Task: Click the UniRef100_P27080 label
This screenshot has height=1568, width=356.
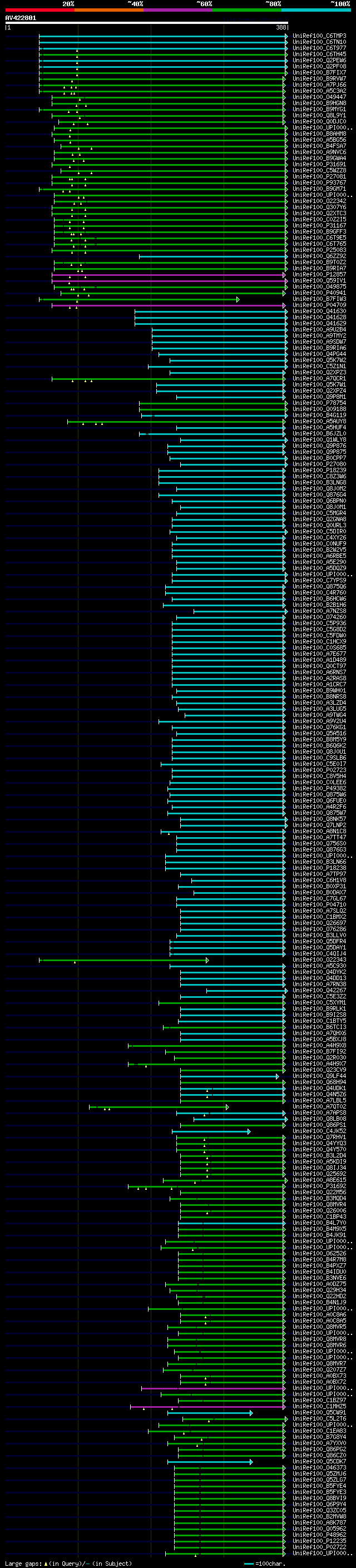Action: point(319,464)
